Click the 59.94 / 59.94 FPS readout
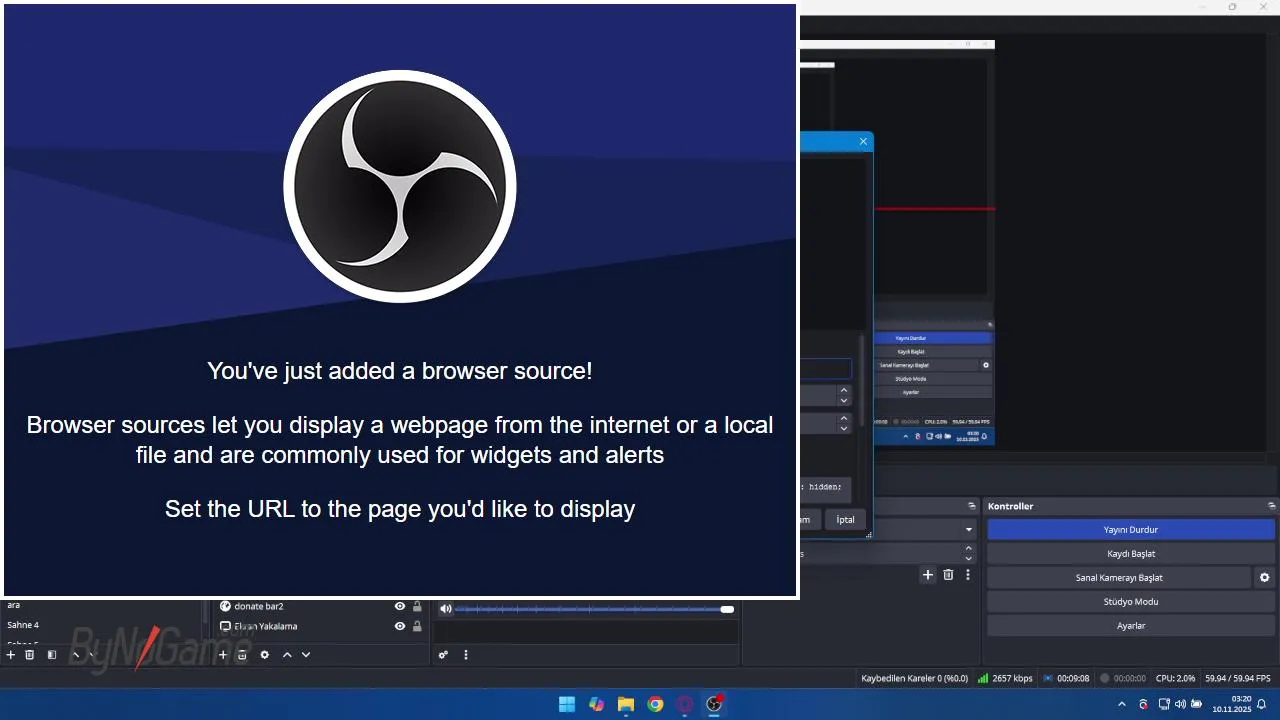The width and height of the screenshot is (1280, 720). click(1238, 678)
